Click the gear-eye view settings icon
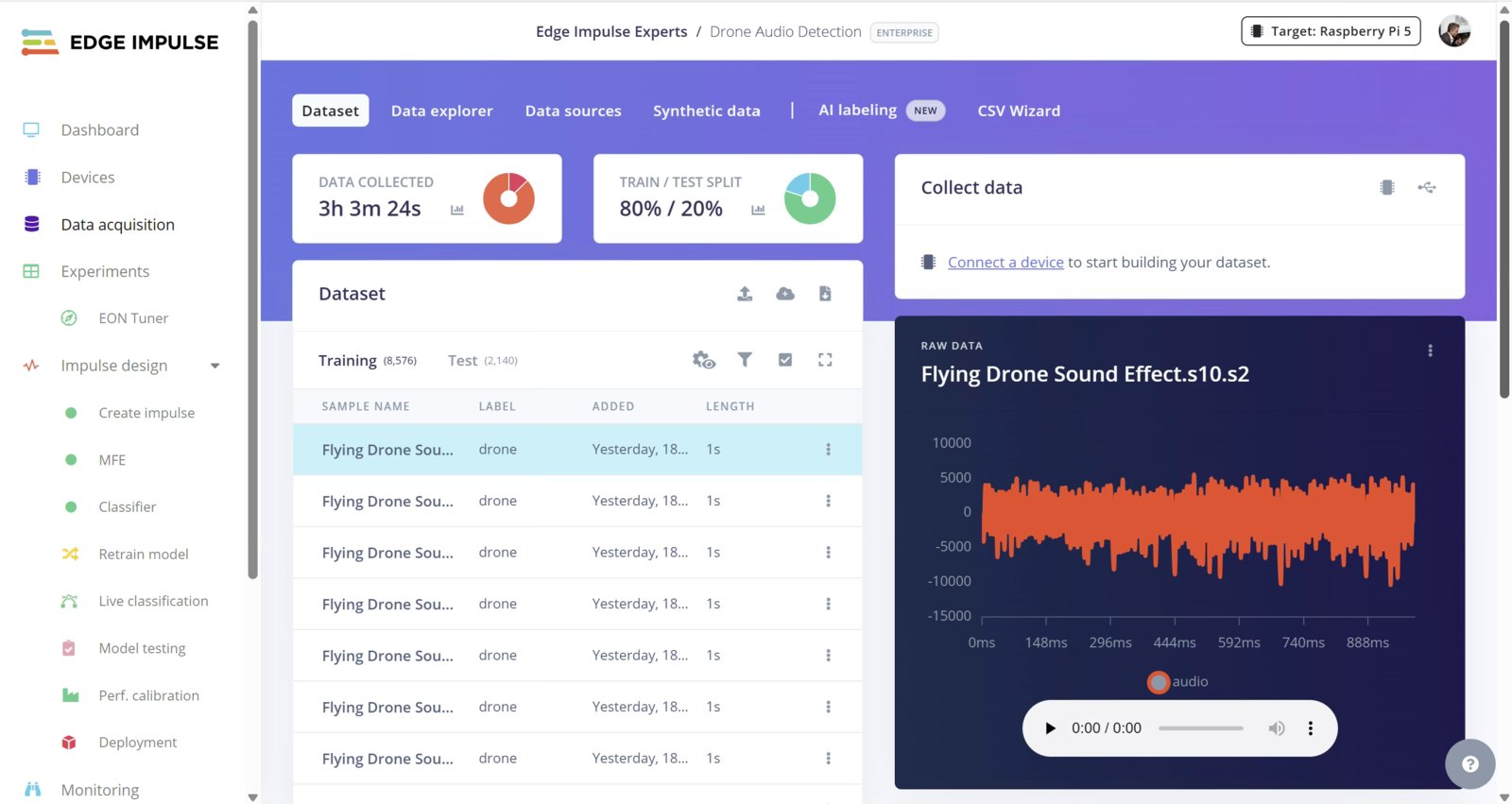1512x804 pixels. point(704,360)
